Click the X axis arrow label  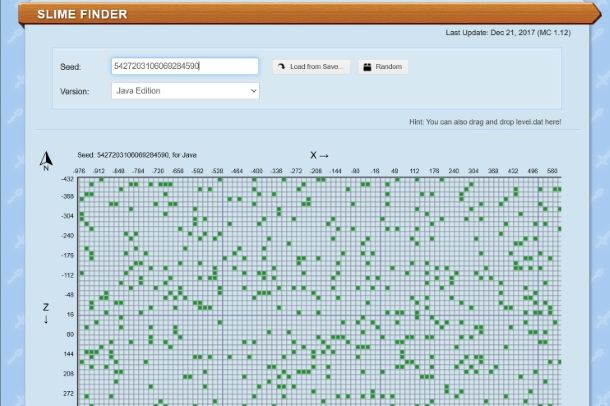[x=319, y=156]
